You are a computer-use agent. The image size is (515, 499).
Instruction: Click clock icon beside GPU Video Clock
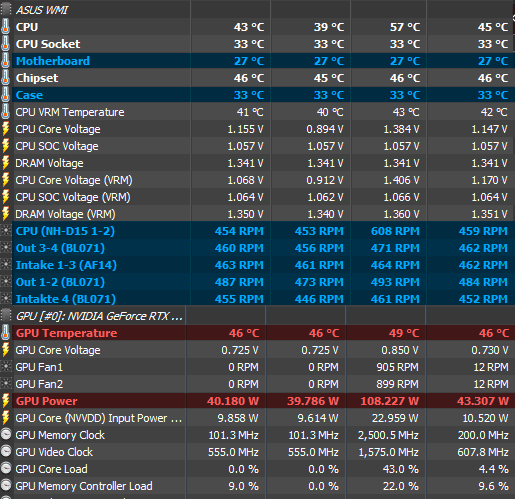pos(6,451)
